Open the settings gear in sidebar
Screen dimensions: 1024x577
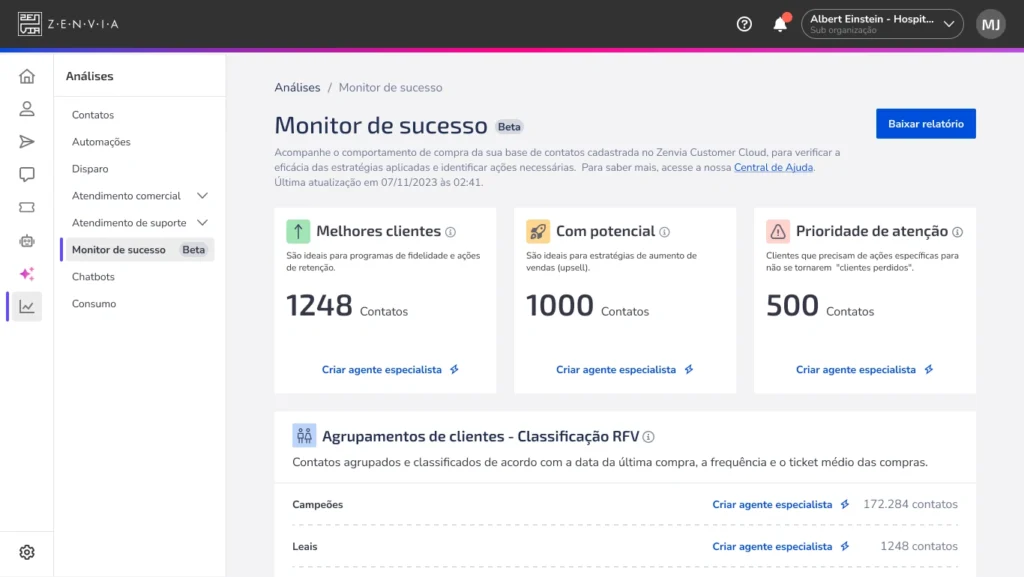pyautogui.click(x=27, y=552)
